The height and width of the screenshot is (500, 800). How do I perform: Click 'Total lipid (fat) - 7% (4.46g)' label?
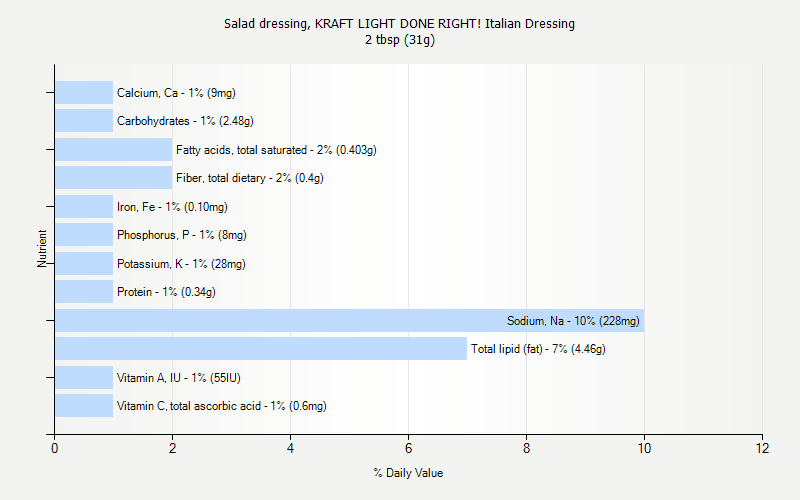pos(538,349)
